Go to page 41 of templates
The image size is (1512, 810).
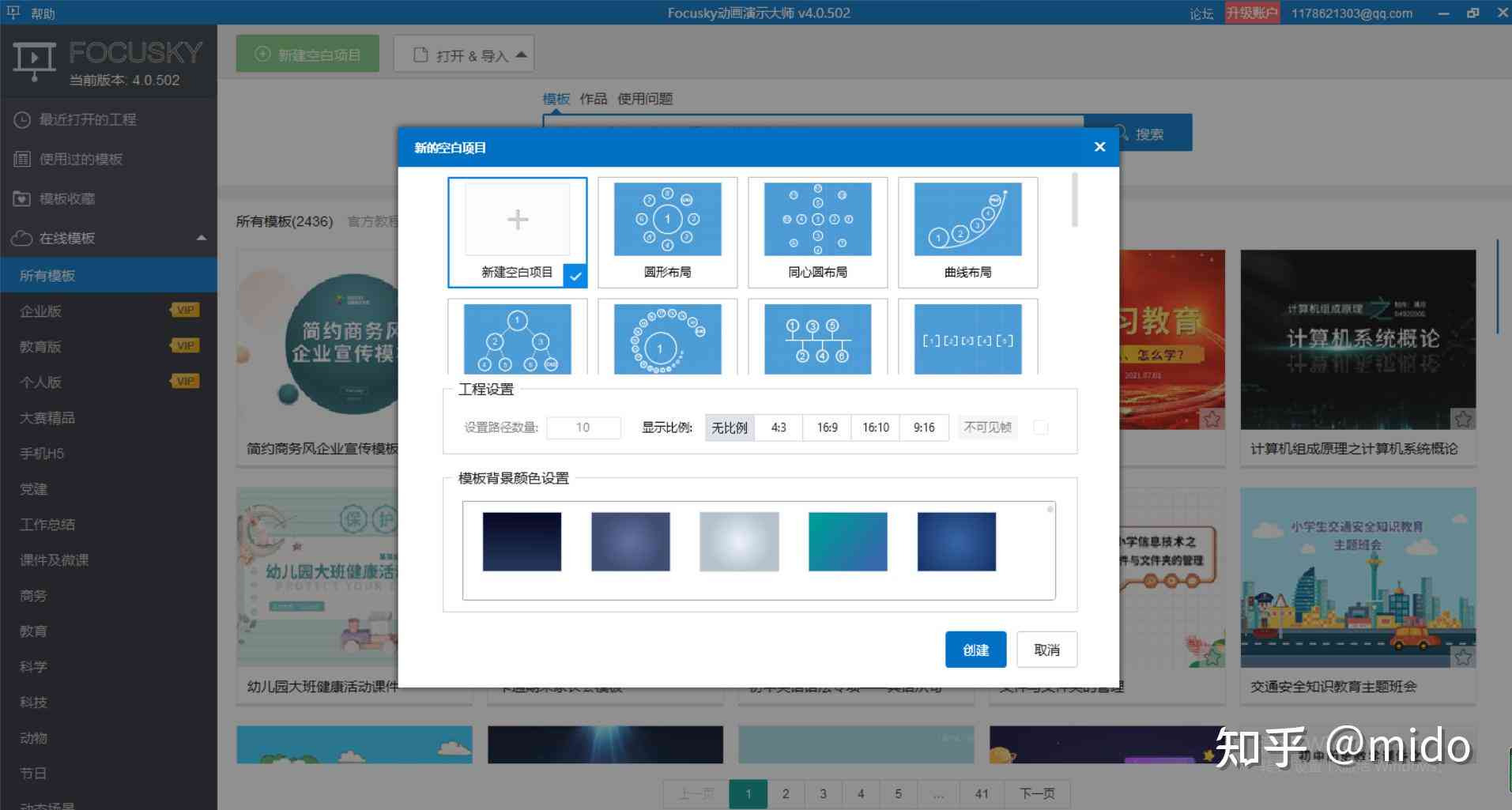coord(982,793)
